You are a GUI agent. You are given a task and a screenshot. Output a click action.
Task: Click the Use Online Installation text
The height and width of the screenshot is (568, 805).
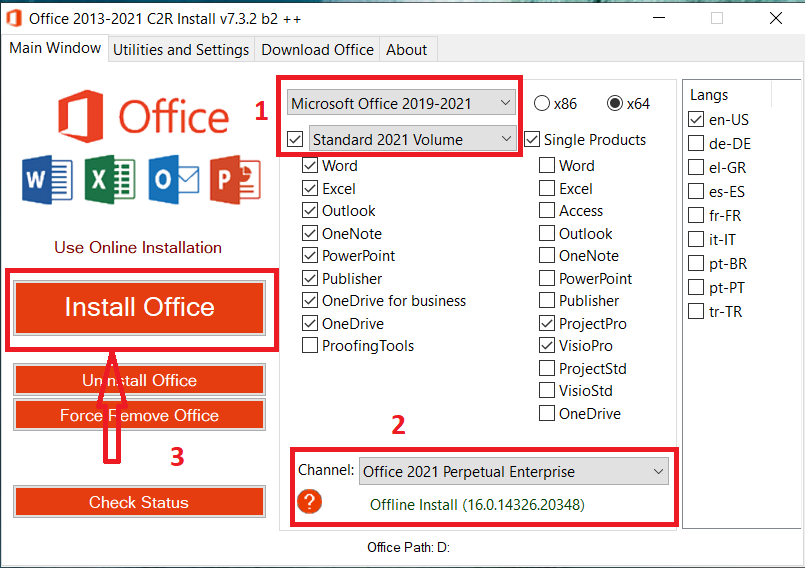(138, 248)
